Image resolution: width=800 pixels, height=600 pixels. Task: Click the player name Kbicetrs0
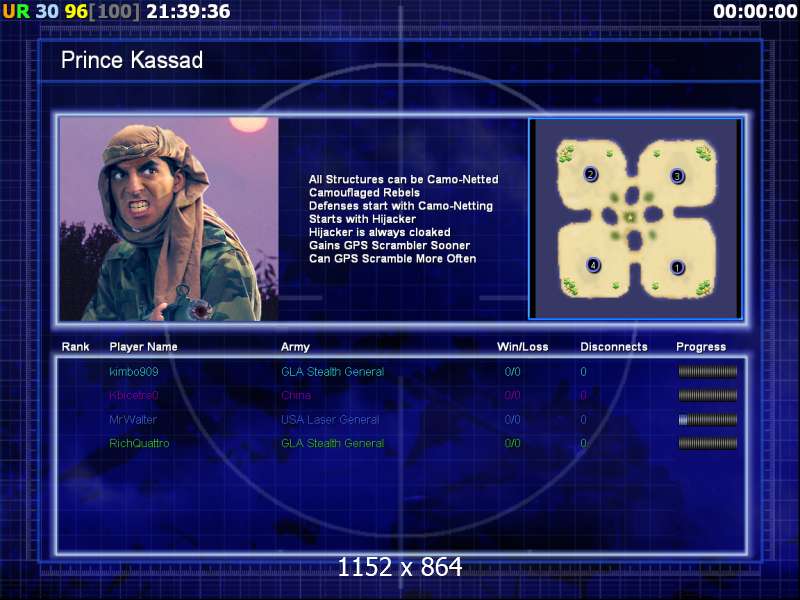point(134,395)
